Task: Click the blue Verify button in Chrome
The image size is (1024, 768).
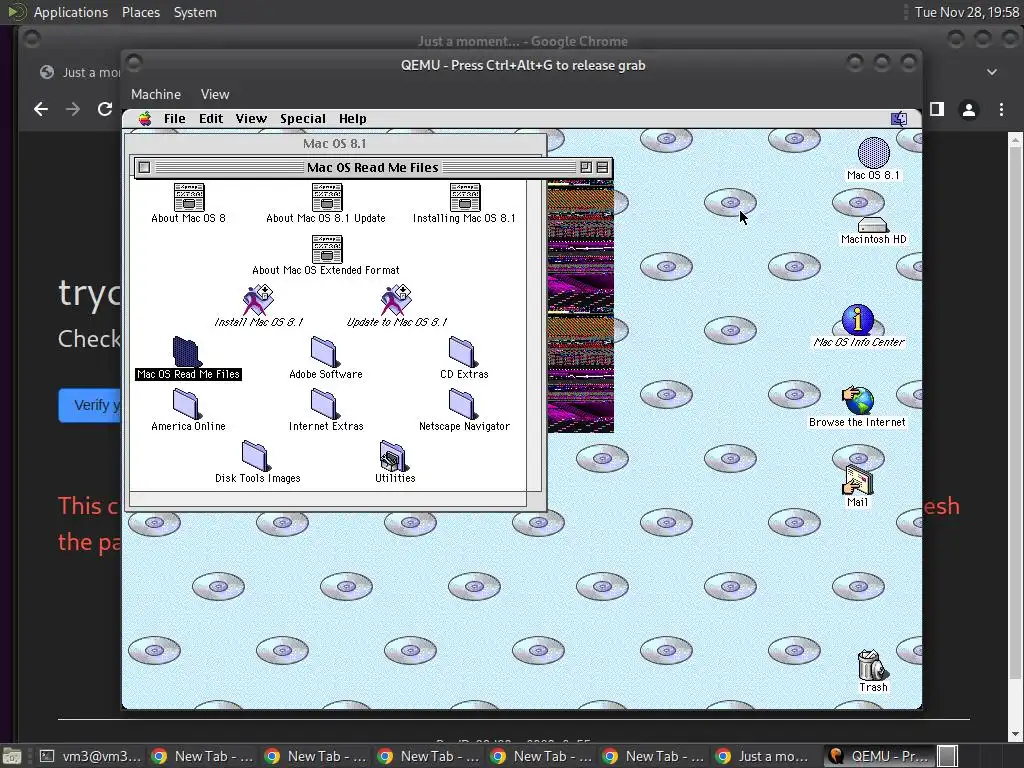Action: point(89,405)
